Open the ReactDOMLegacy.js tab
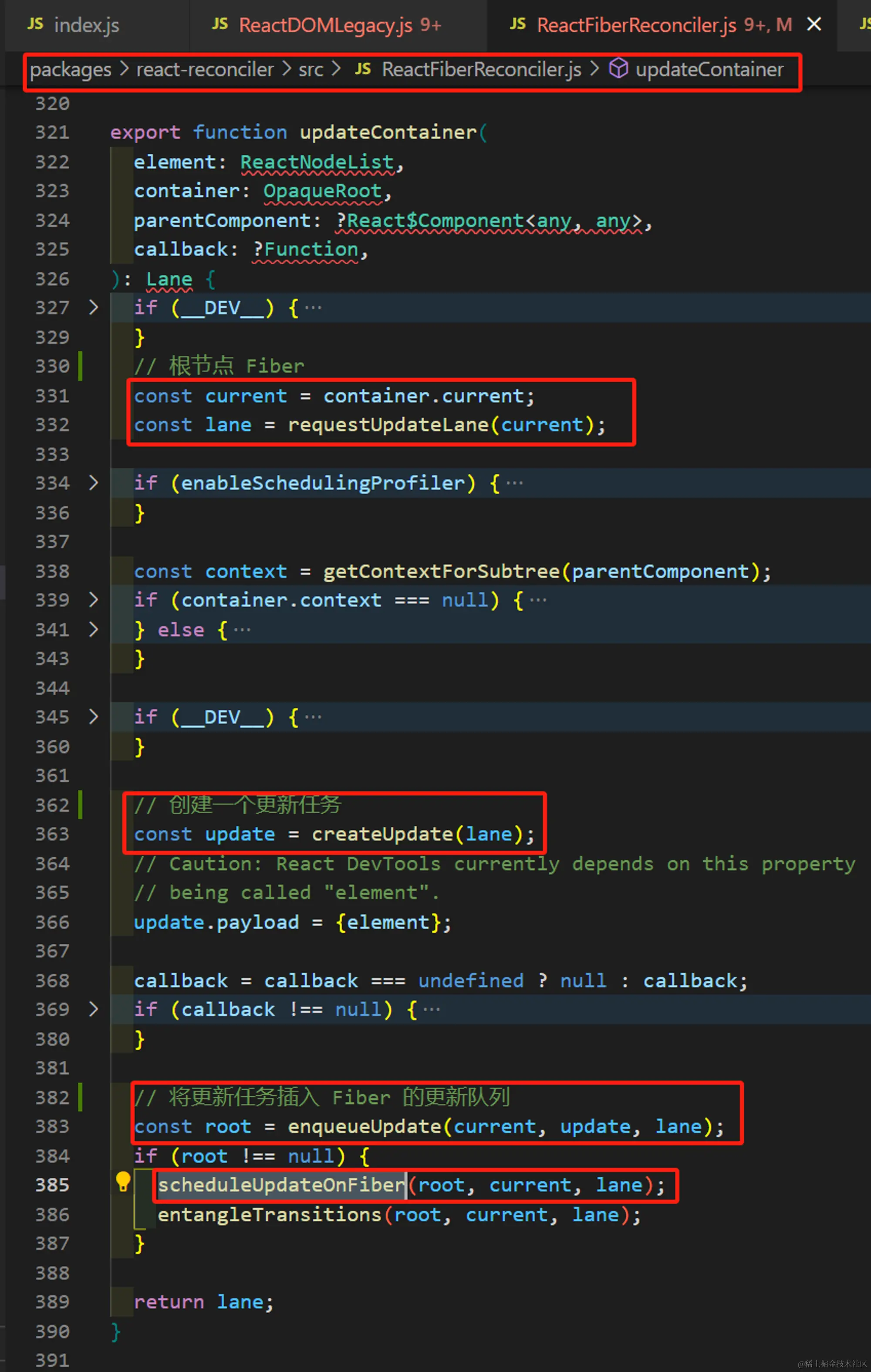This screenshot has width=871, height=1372. coord(325,25)
